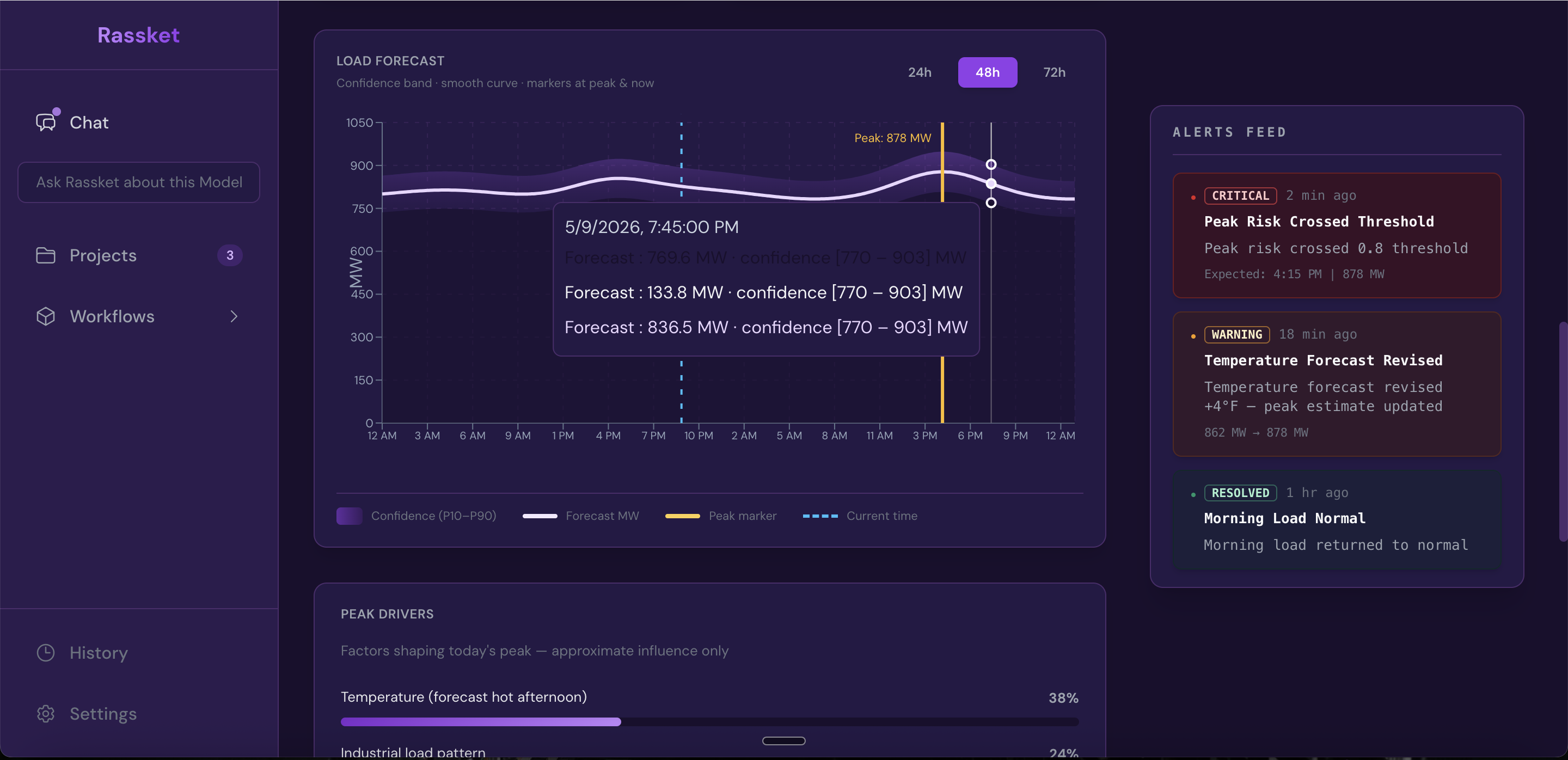The height and width of the screenshot is (760, 1568).
Task: Open the Chat menu label
Action: 89,122
